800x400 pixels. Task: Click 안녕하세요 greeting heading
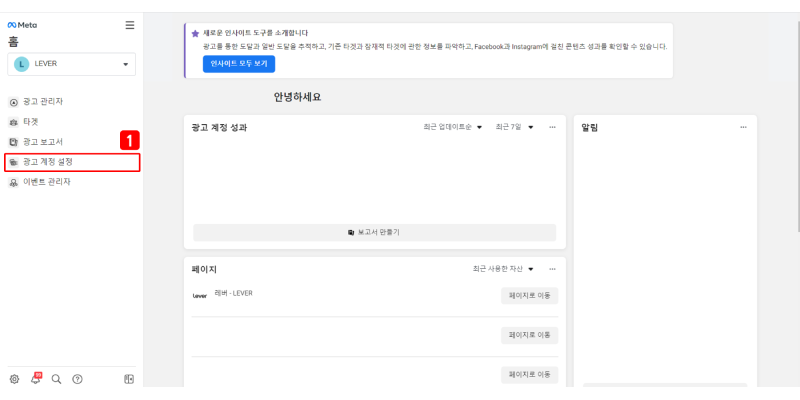point(297,97)
